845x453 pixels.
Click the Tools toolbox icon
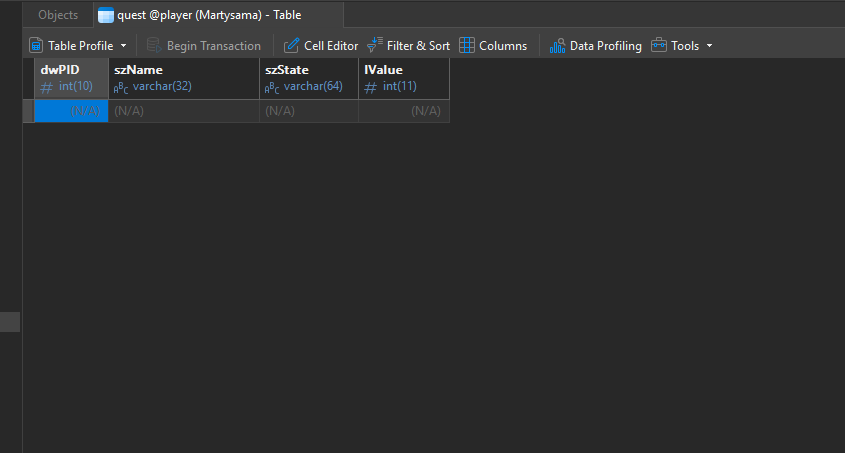[660, 46]
